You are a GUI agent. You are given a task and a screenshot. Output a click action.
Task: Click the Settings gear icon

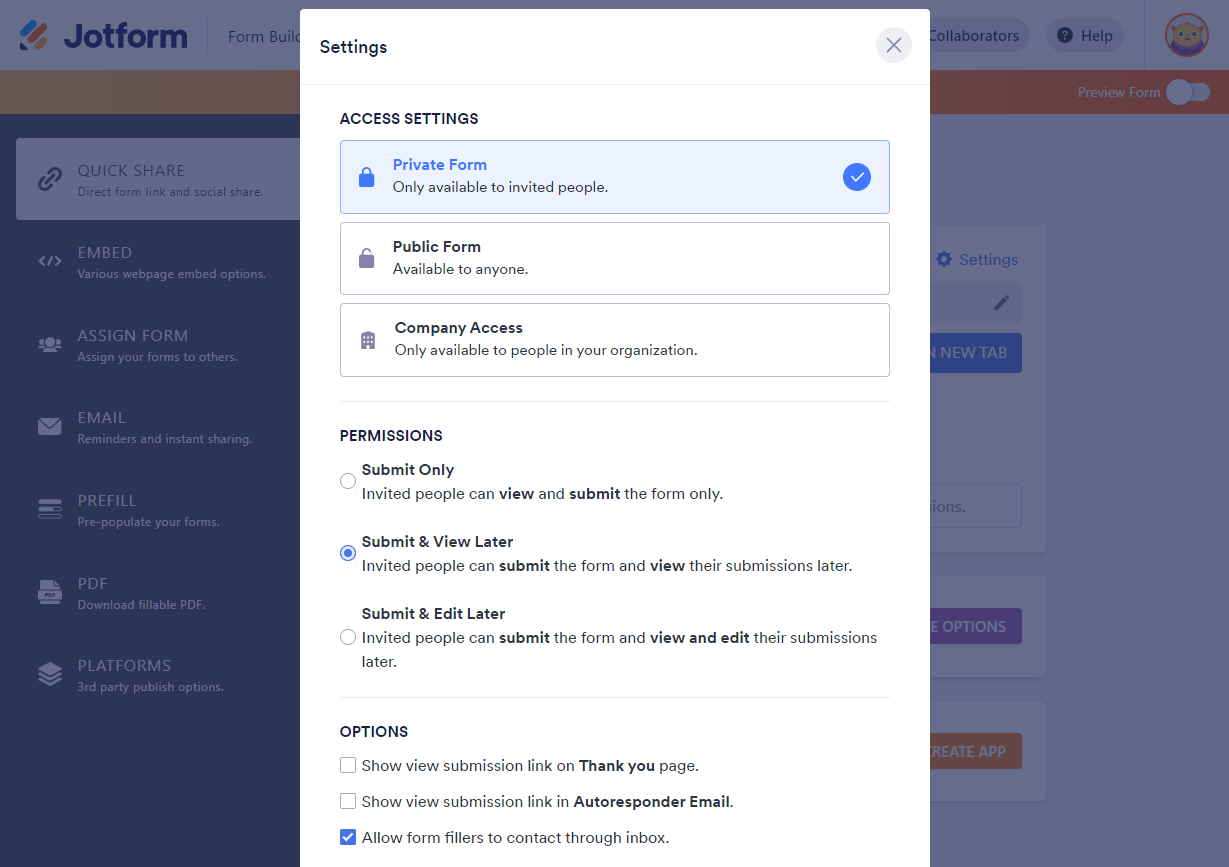(944, 259)
